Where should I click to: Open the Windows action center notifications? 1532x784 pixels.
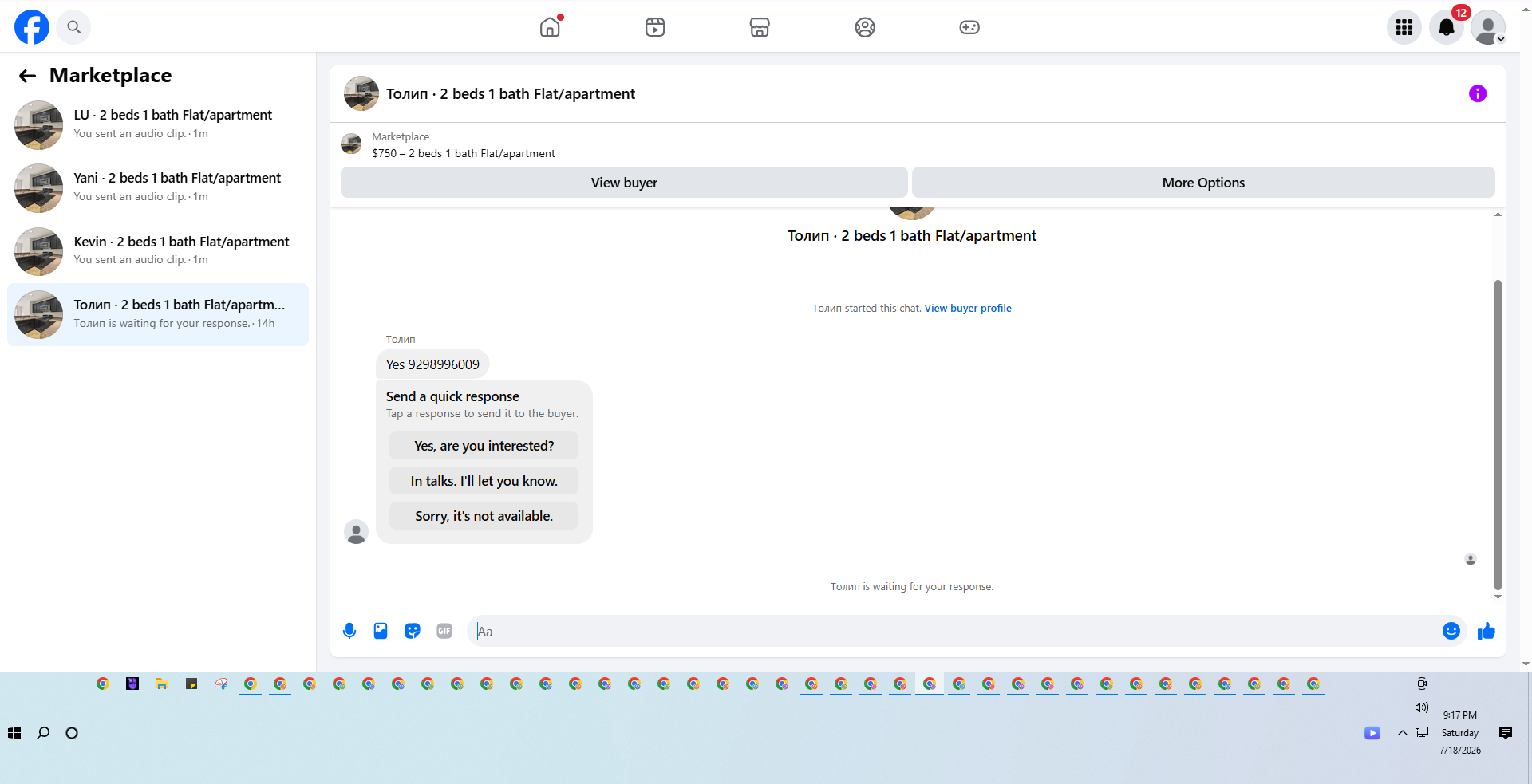tap(1506, 733)
